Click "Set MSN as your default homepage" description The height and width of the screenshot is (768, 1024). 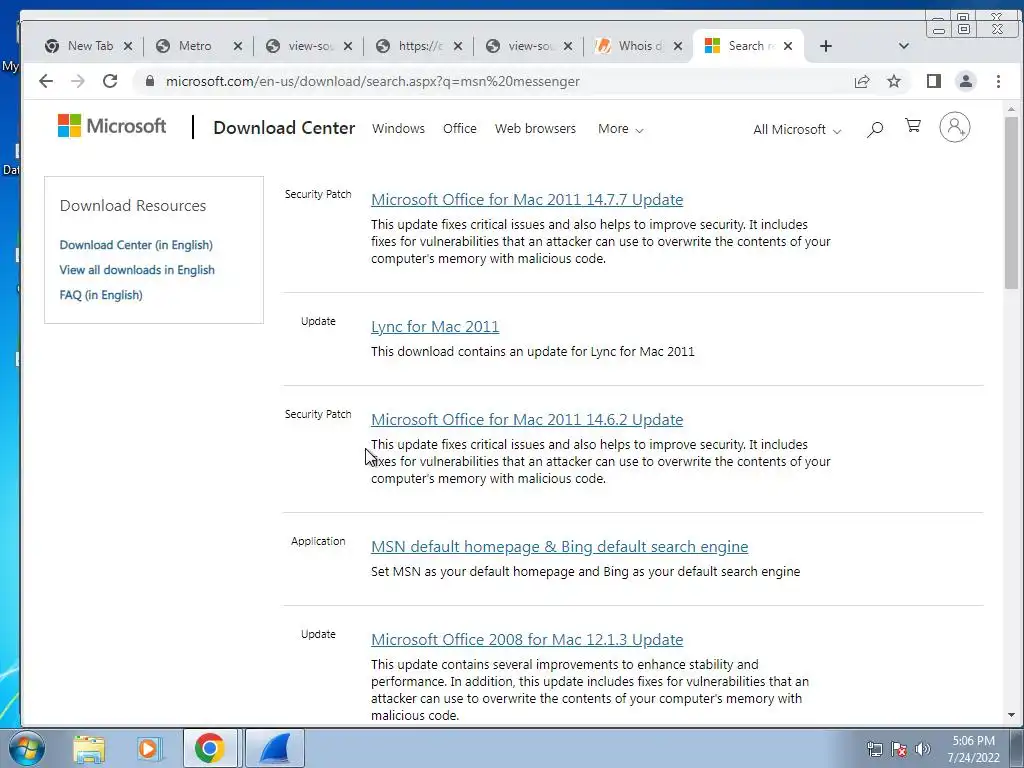[585, 571]
